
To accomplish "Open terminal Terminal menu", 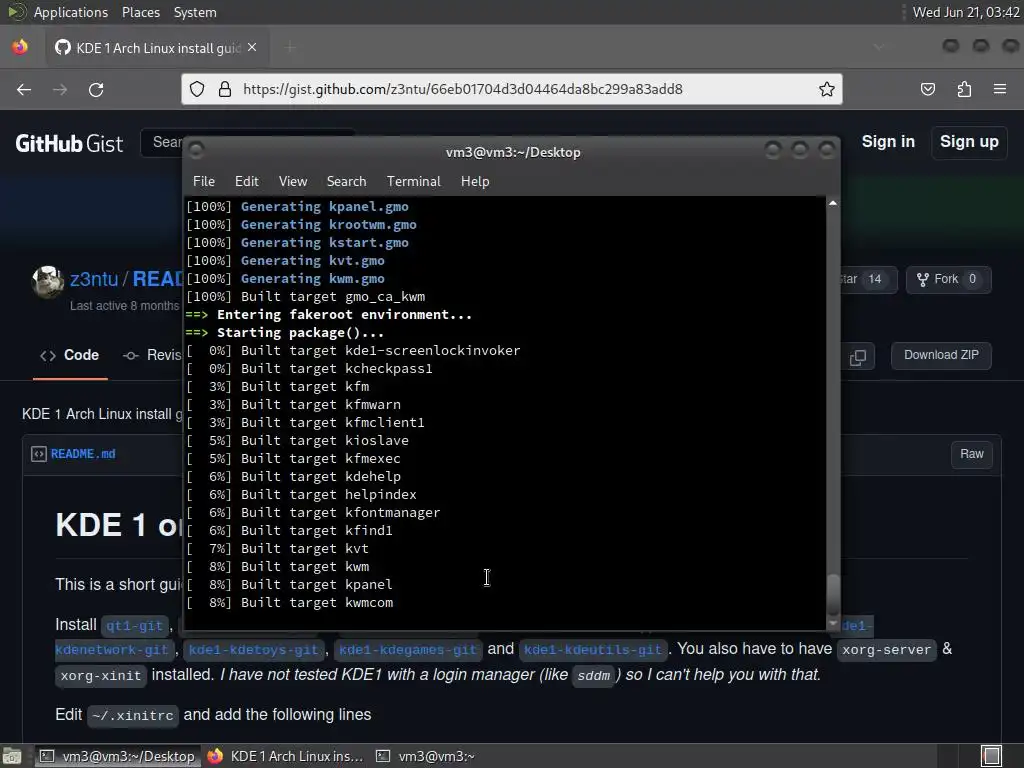I will 413,182.
